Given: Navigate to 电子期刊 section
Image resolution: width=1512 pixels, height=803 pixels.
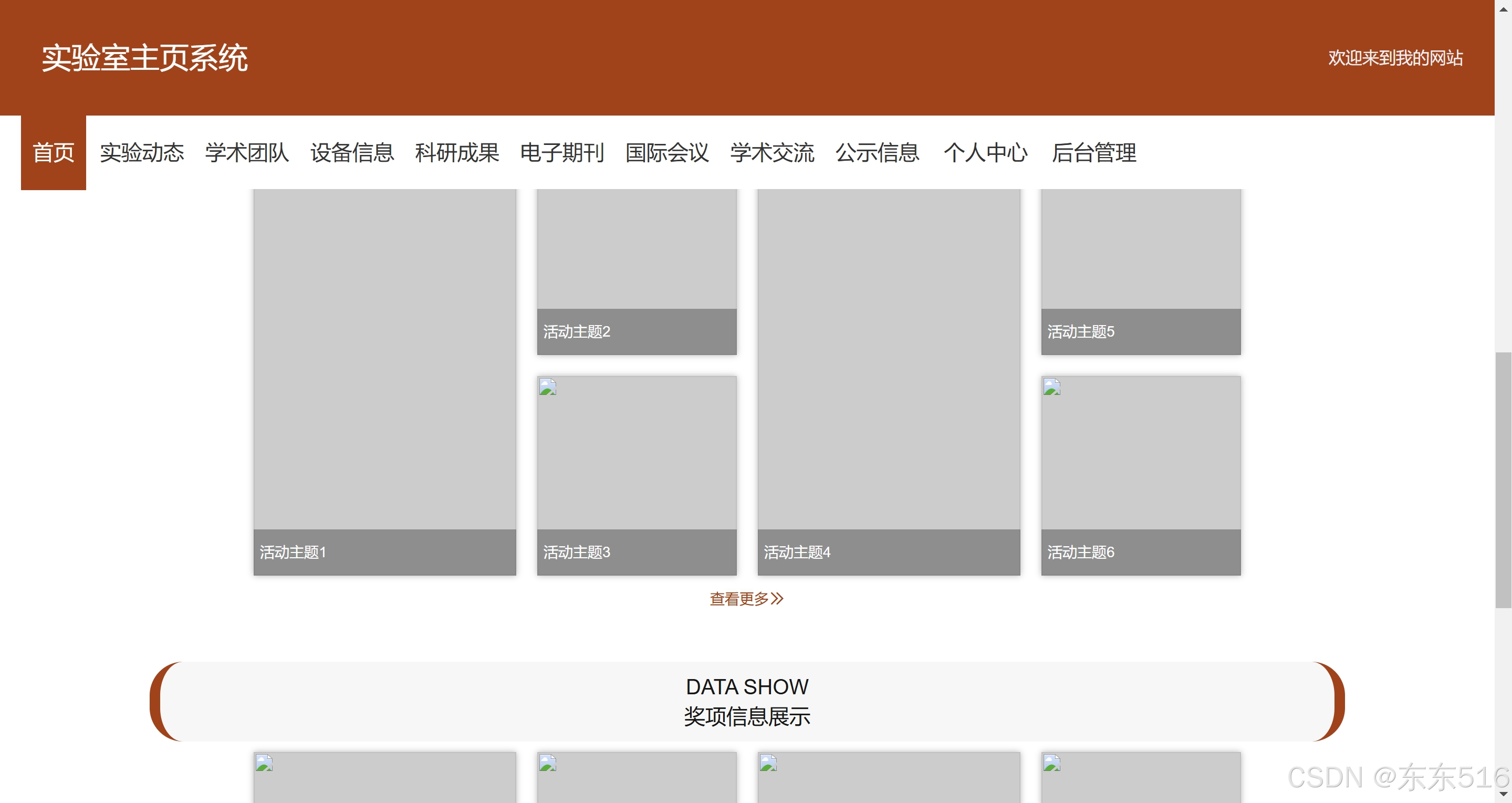Looking at the screenshot, I should tap(562, 153).
